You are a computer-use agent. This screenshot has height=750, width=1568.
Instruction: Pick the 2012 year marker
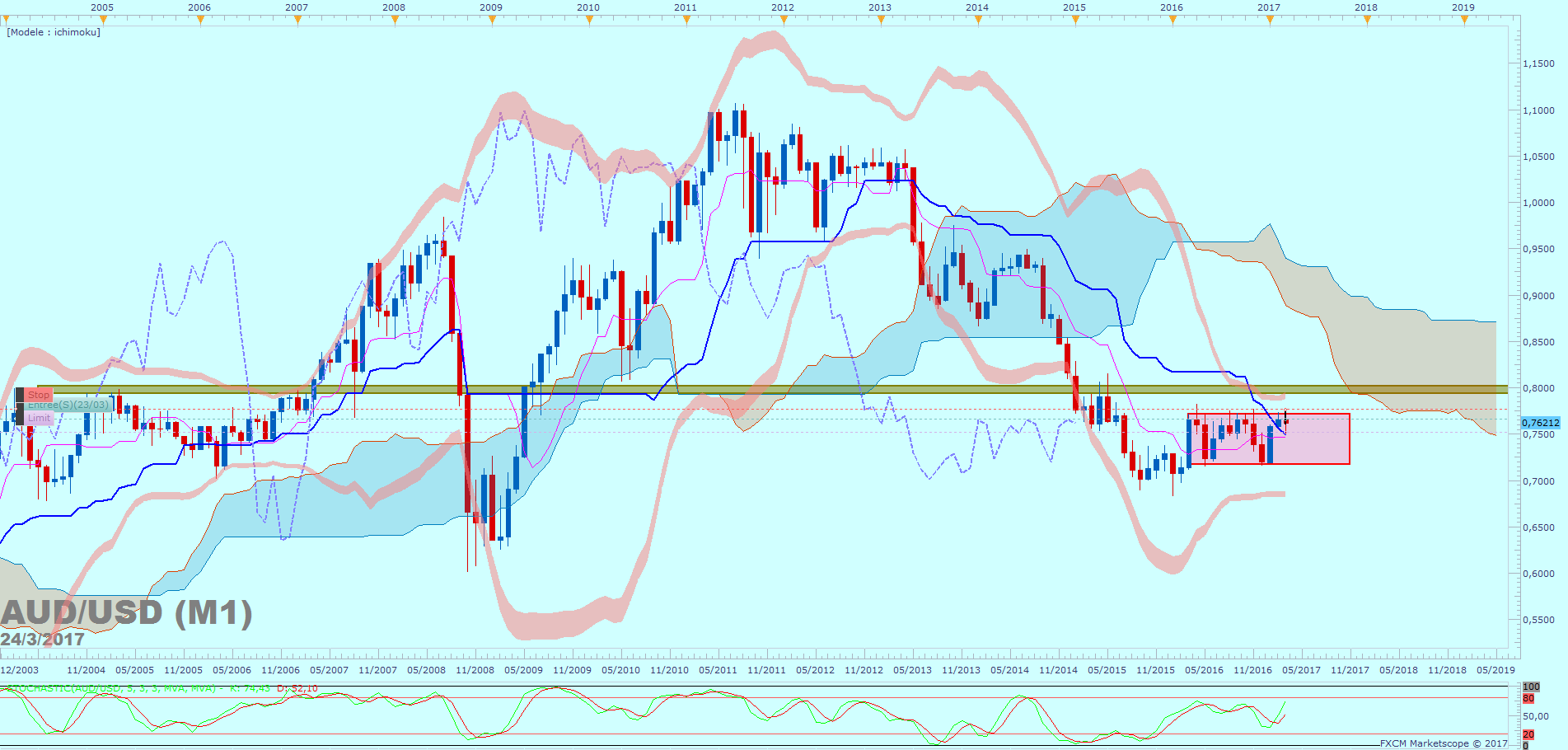(x=783, y=7)
